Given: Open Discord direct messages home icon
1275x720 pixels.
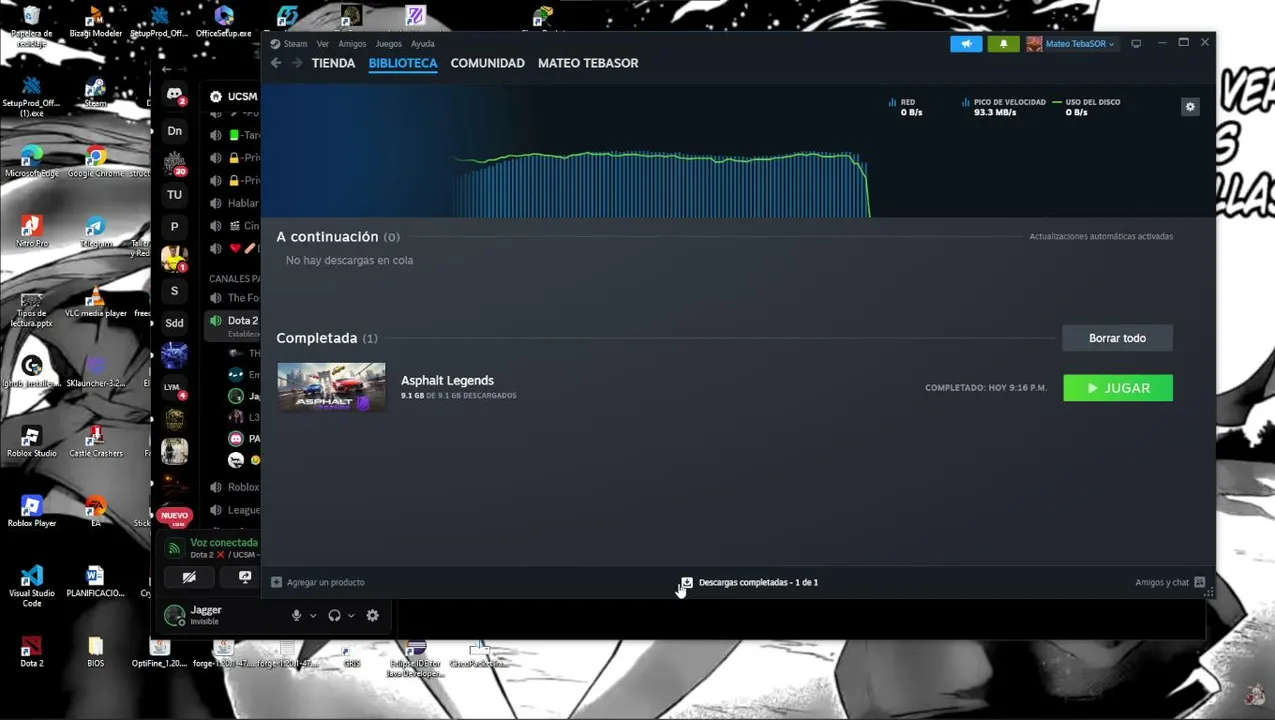Looking at the screenshot, I should coord(174,96).
